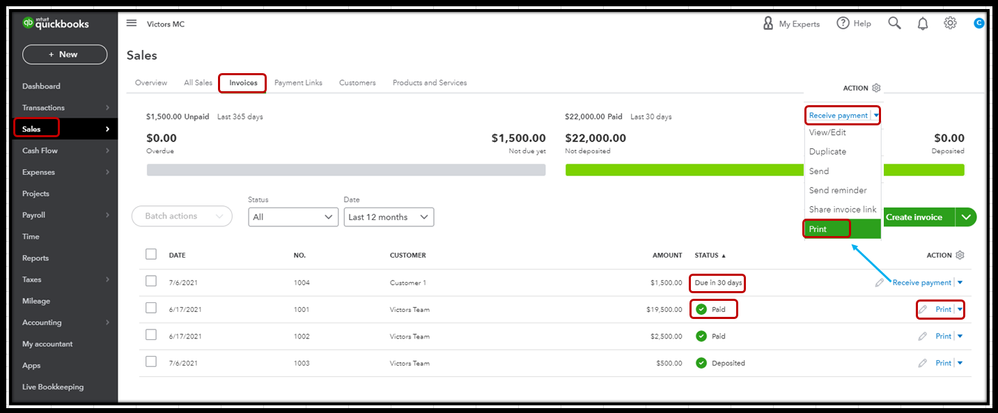The image size is (998, 413).
Task: Open action arrow next to Print for invoice 1003
Action: 960,363
